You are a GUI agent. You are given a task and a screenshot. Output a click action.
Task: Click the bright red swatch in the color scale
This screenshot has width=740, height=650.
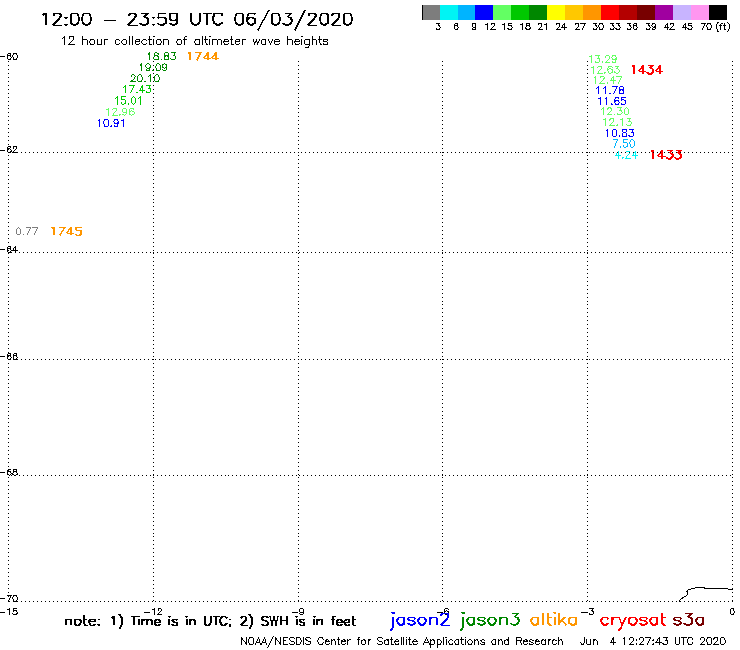coord(610,12)
